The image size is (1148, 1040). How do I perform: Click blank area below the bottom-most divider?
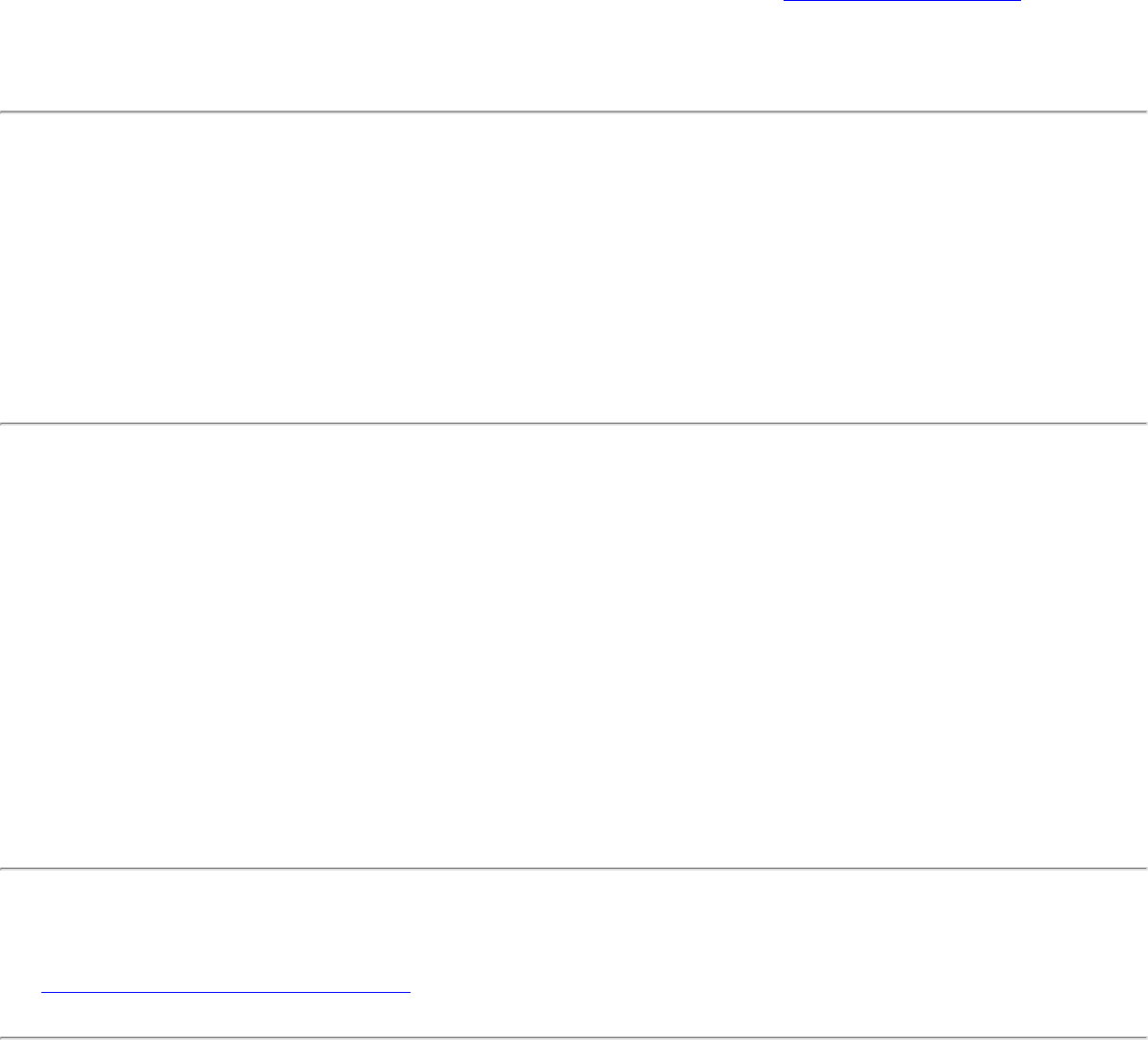click(x=574, y=1039)
